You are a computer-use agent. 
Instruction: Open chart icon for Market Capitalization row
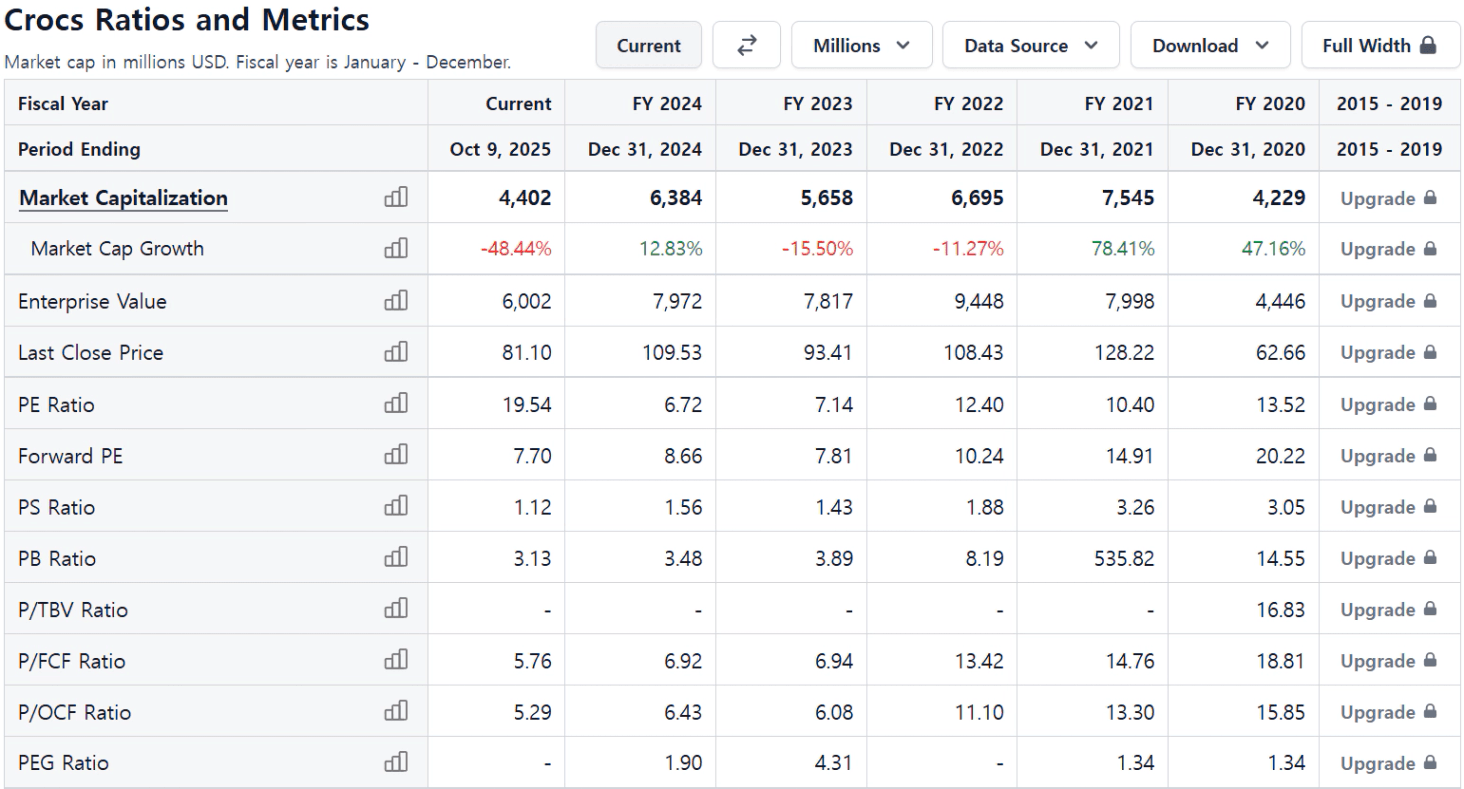click(397, 198)
